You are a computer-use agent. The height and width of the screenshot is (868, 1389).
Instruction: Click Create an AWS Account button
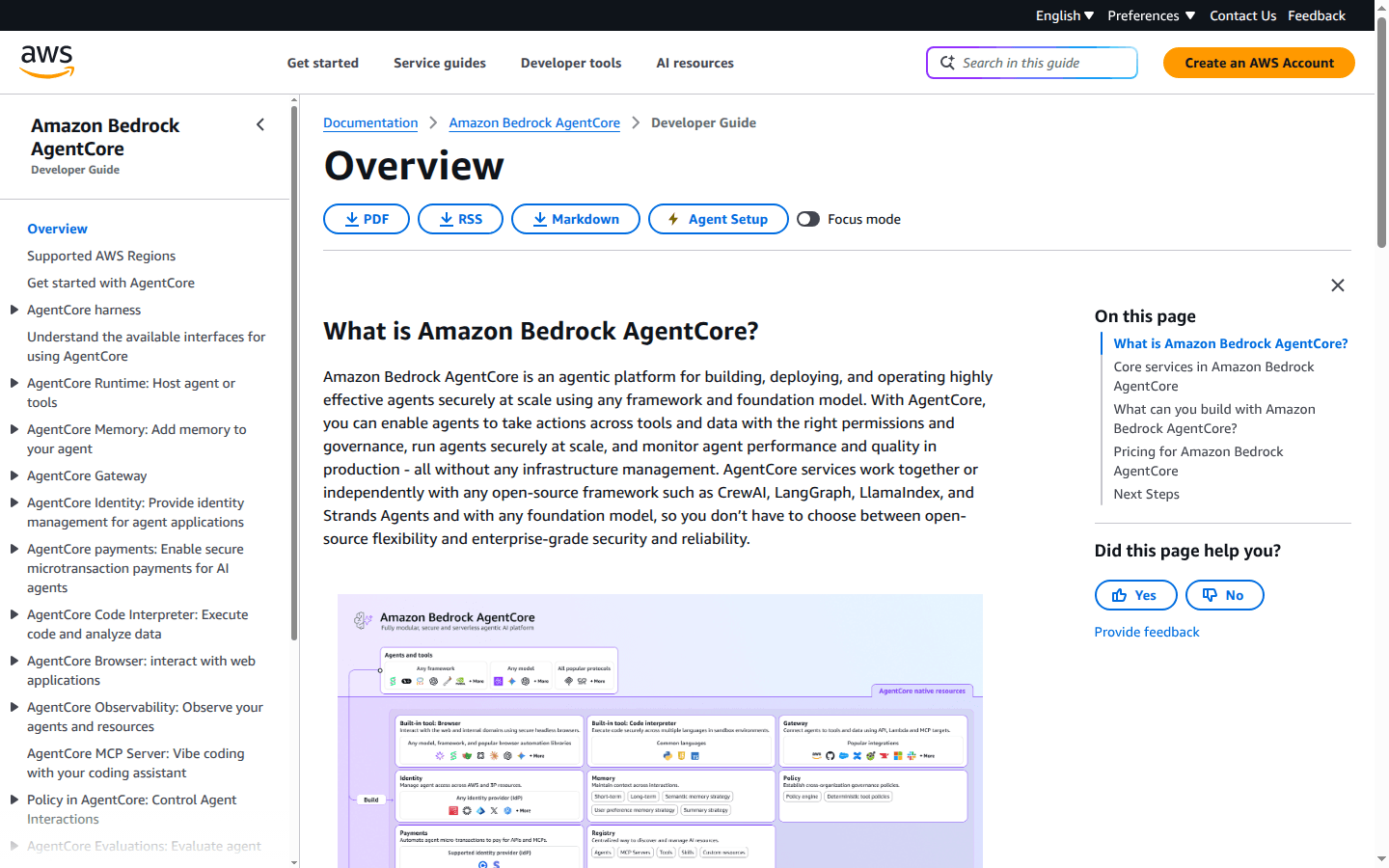1259,63
